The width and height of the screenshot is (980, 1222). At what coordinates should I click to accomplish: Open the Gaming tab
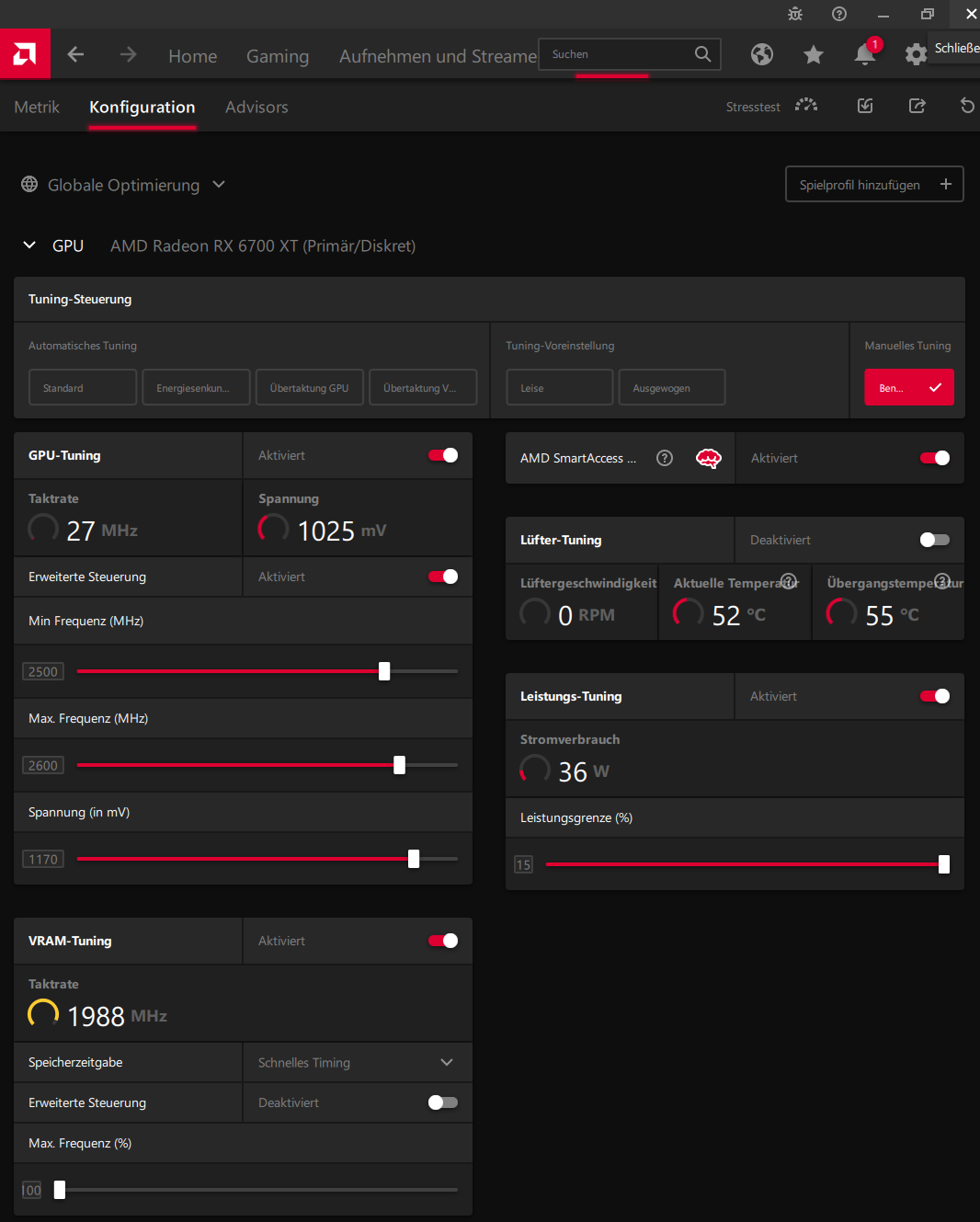(x=278, y=56)
